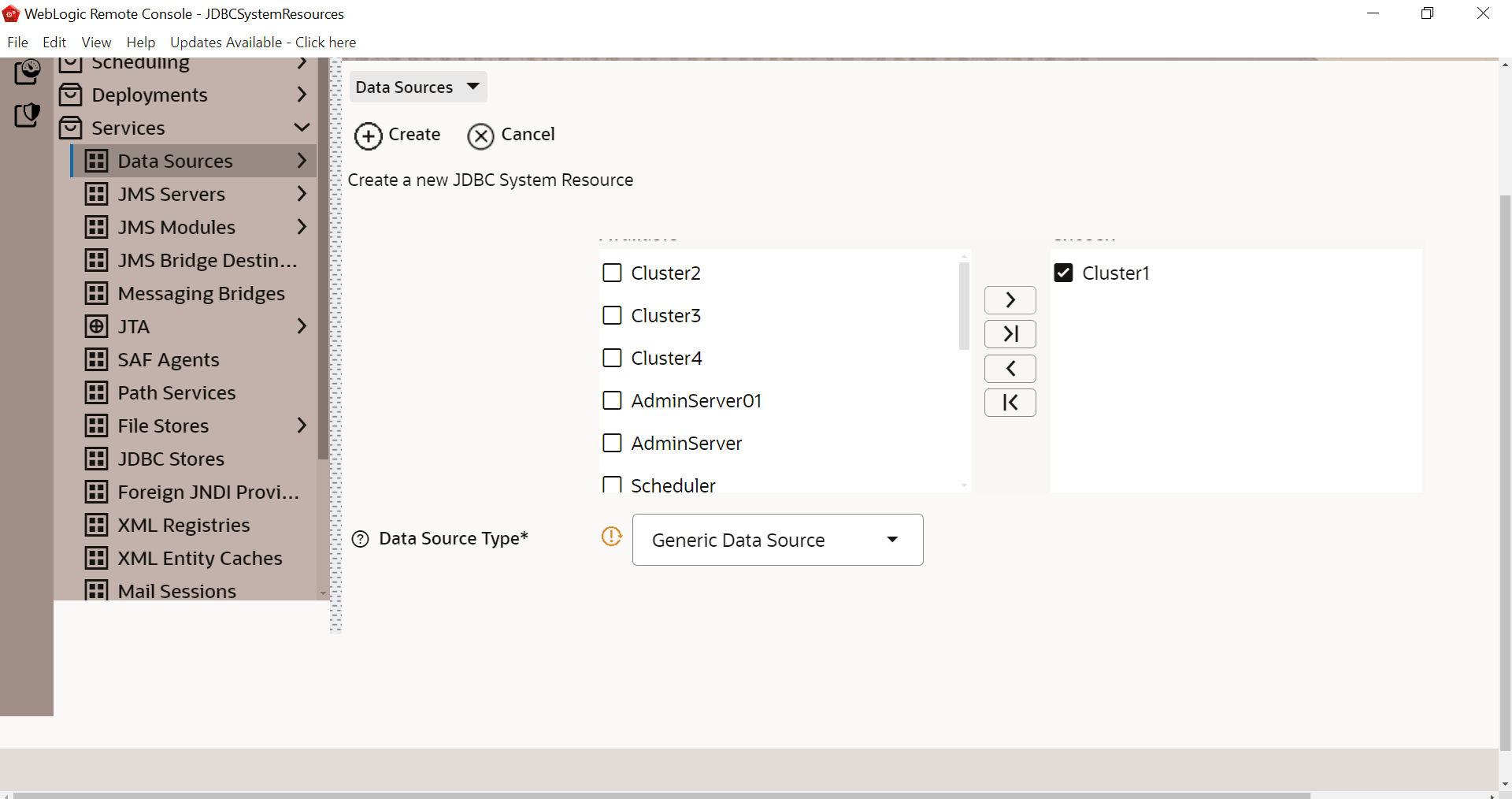Check the Cluster2 checkbox
Image resolution: width=1512 pixels, height=799 pixels.
[612, 273]
